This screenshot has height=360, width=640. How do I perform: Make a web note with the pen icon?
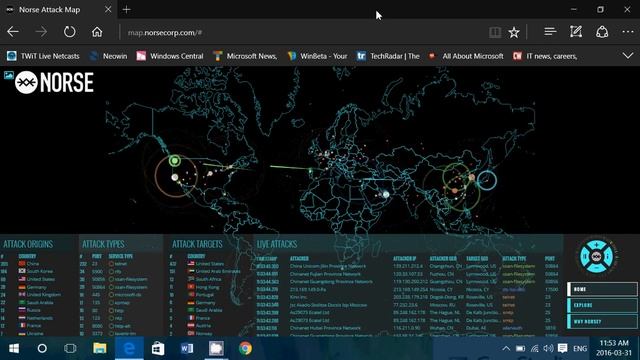pyautogui.click(x=576, y=32)
